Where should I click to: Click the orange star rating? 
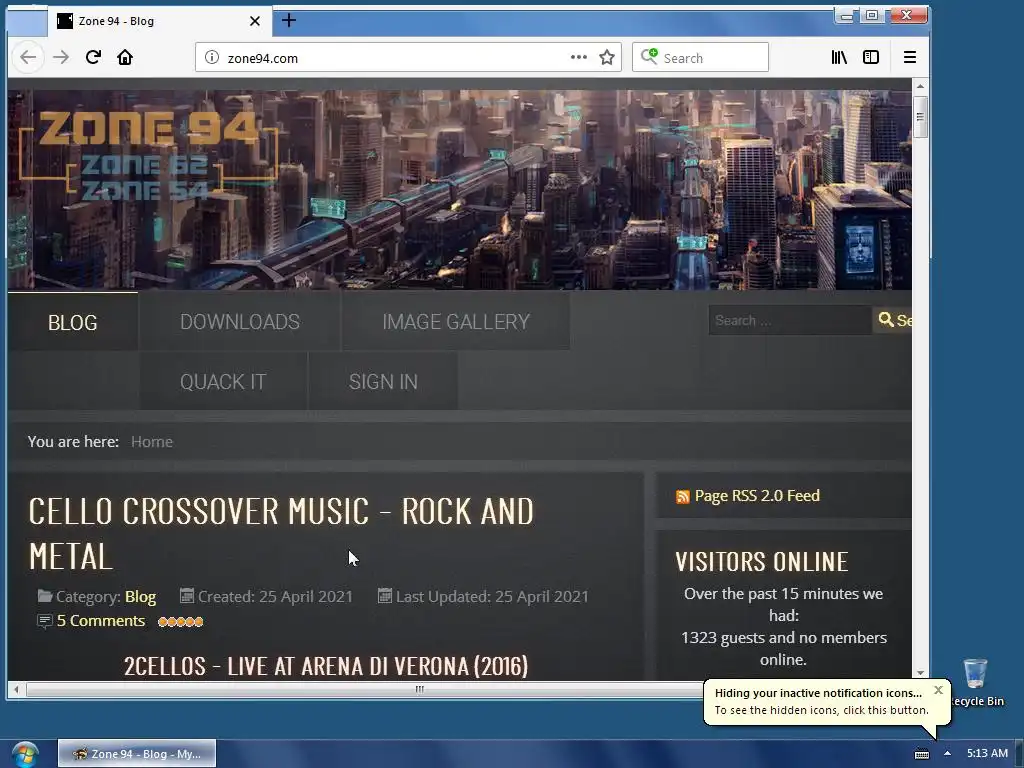(x=180, y=622)
